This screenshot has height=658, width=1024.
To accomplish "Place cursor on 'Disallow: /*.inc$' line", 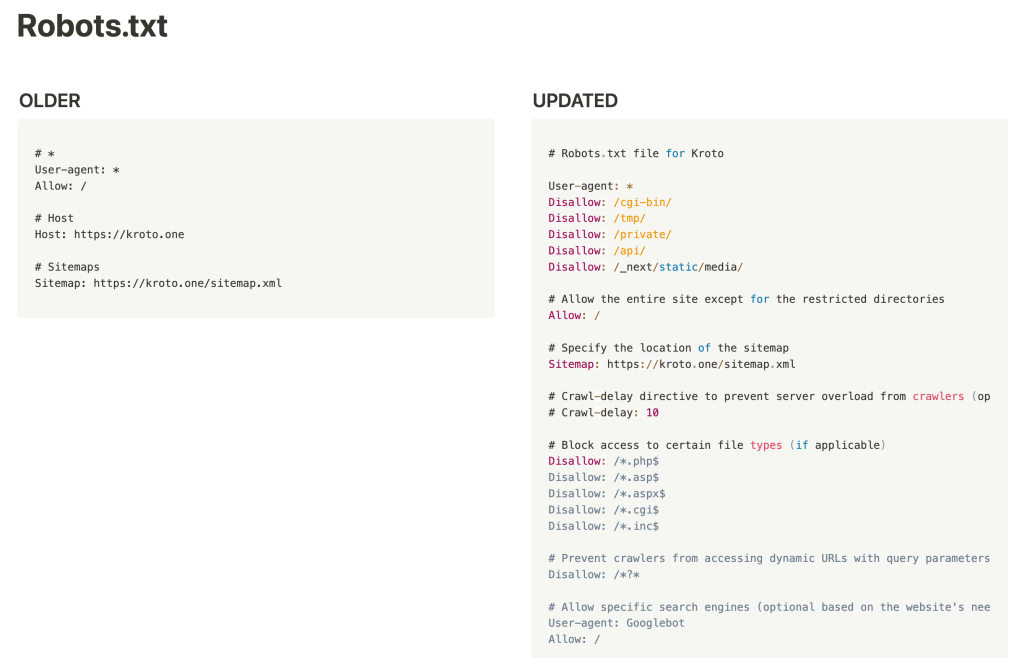I will [603, 526].
